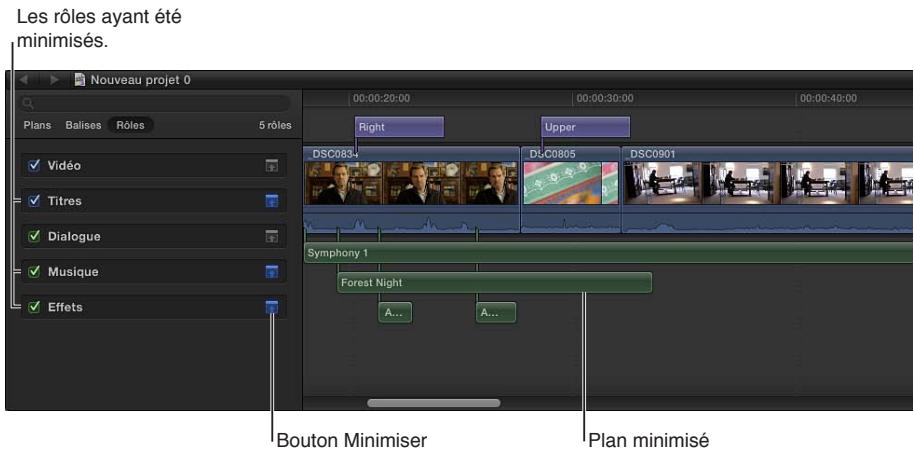Viewport: 914px width, 454px height.
Task: Minimize the Vidéo role clips
Action: tap(272, 166)
